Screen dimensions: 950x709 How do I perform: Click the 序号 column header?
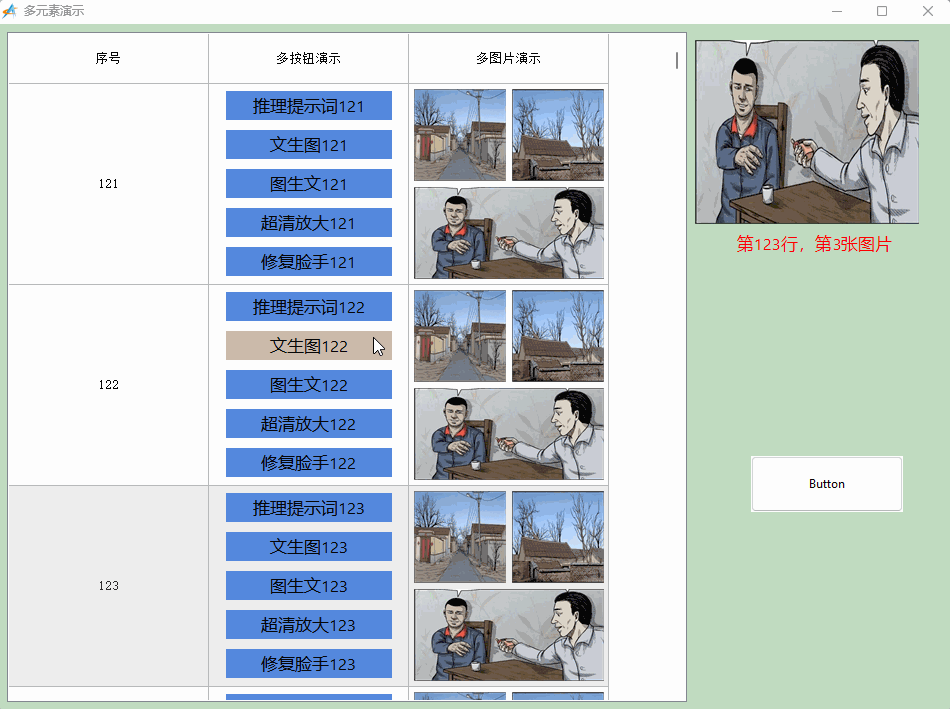click(x=108, y=58)
